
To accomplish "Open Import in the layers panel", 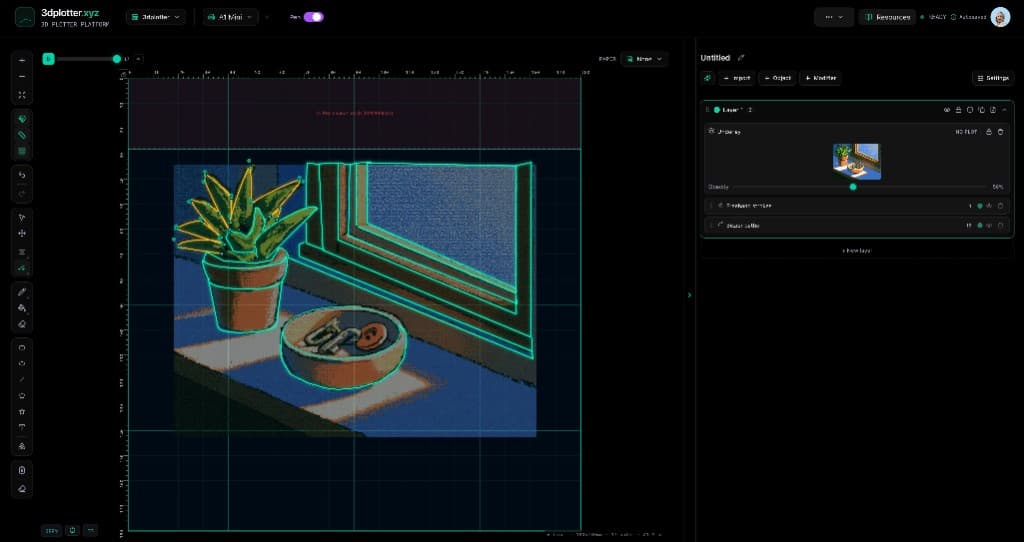I will pyautogui.click(x=737, y=78).
